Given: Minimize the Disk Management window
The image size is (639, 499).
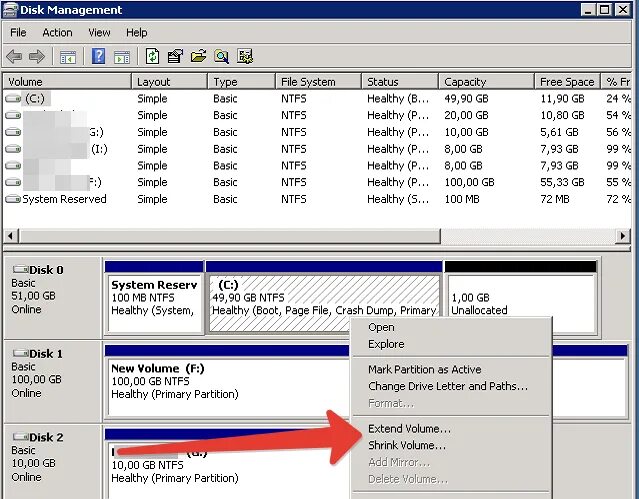Looking at the screenshot, I should 588,10.
